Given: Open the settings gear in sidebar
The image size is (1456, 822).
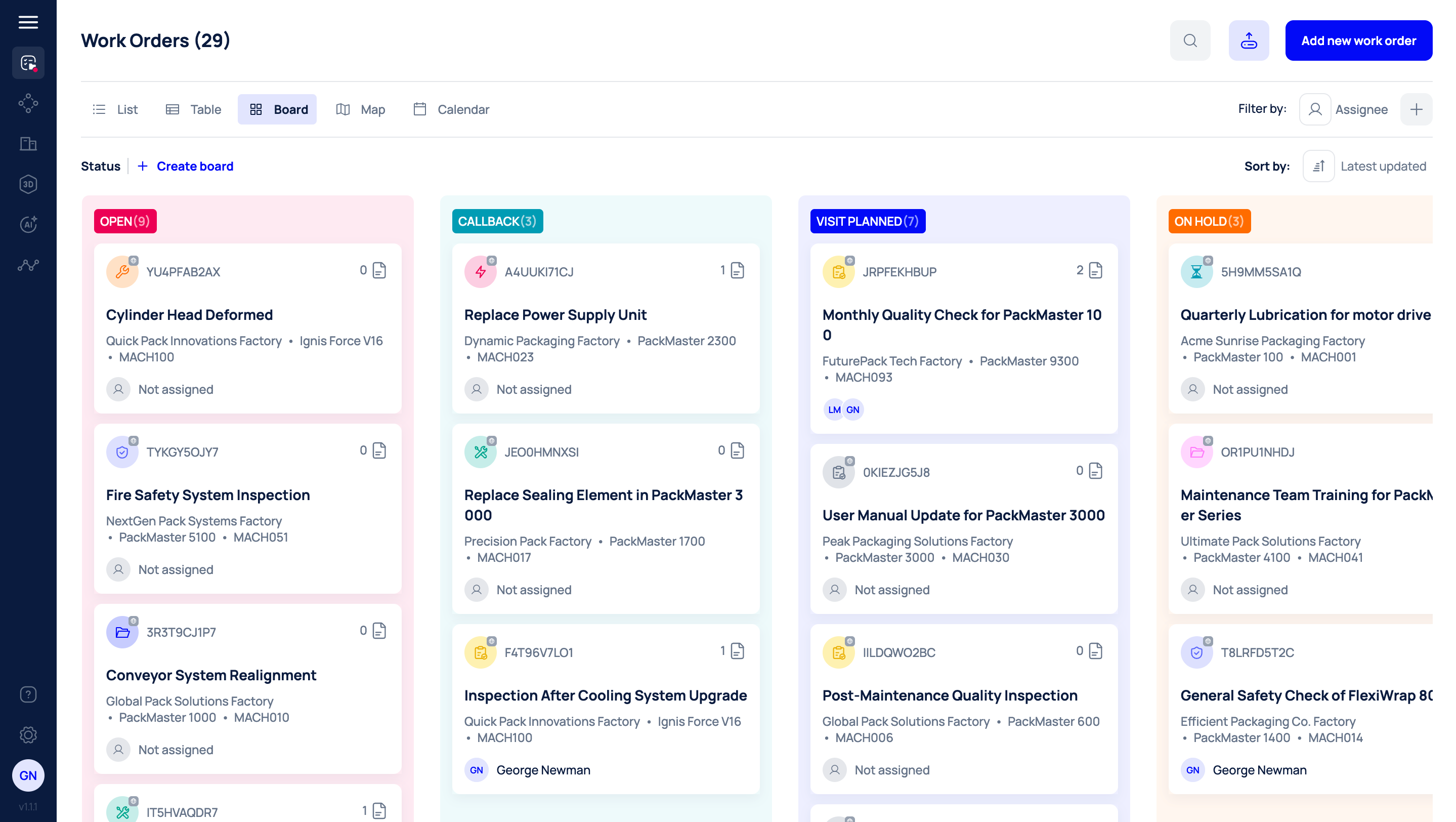Looking at the screenshot, I should coord(28,734).
